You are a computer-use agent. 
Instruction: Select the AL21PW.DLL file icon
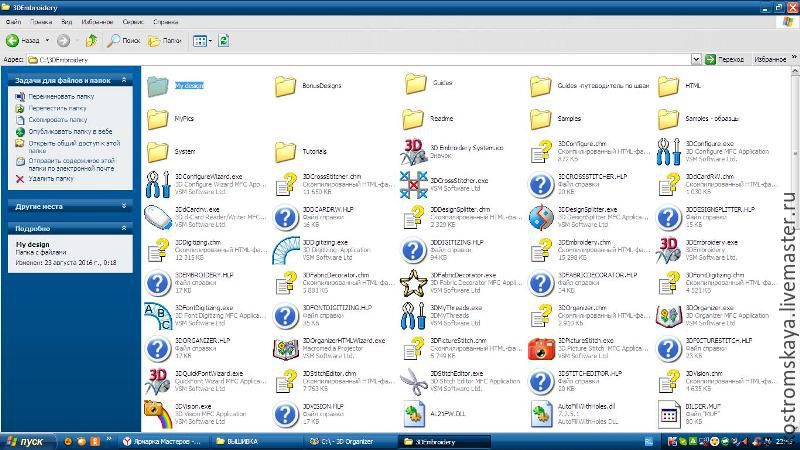(x=413, y=414)
